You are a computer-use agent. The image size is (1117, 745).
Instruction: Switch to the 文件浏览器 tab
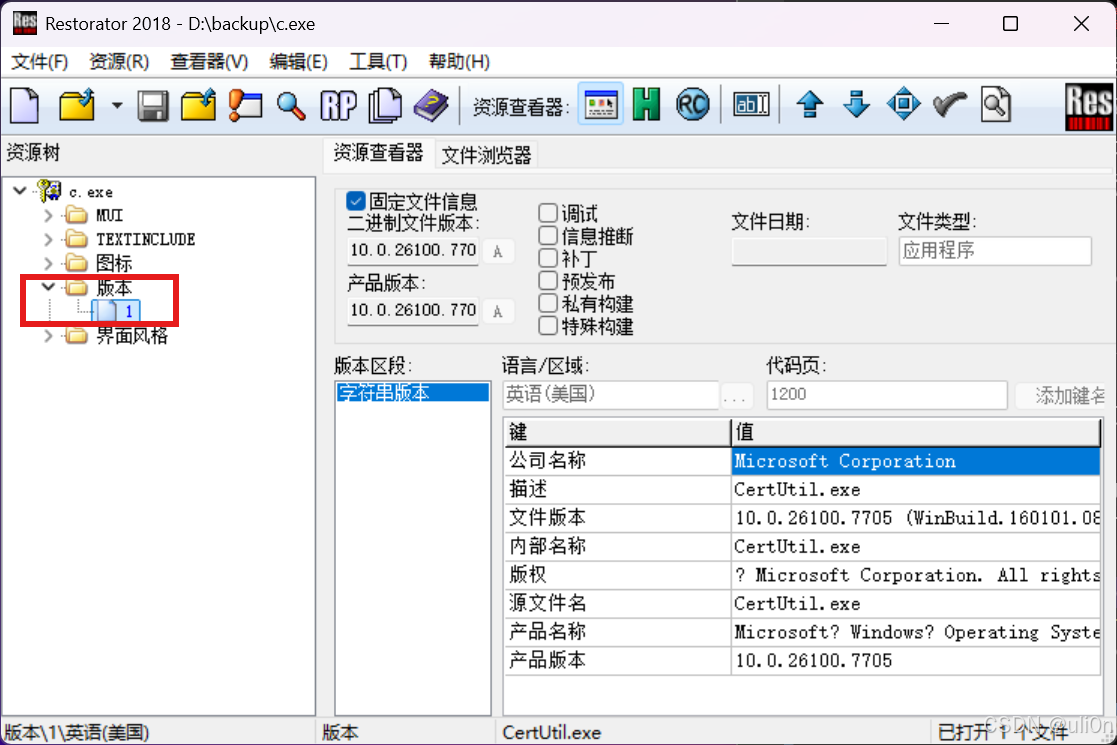coord(487,155)
